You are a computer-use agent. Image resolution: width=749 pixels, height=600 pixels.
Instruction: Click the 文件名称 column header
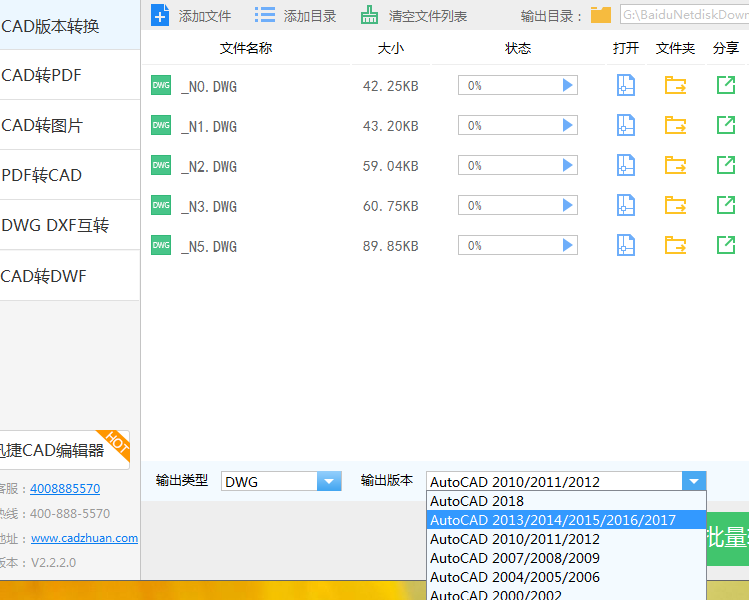(x=246, y=48)
